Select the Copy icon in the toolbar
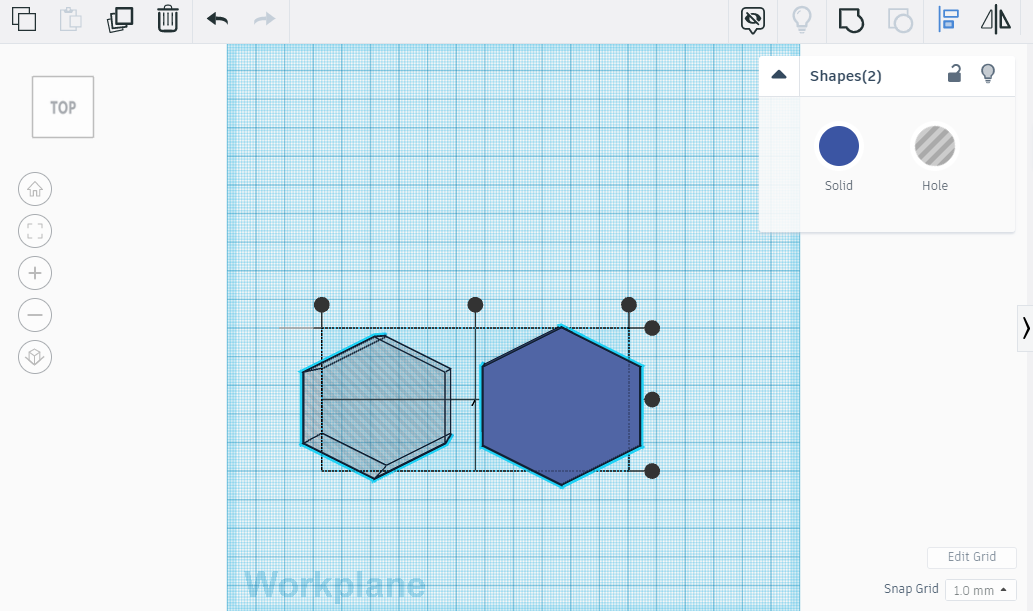The image size is (1033, 611). 24,19
